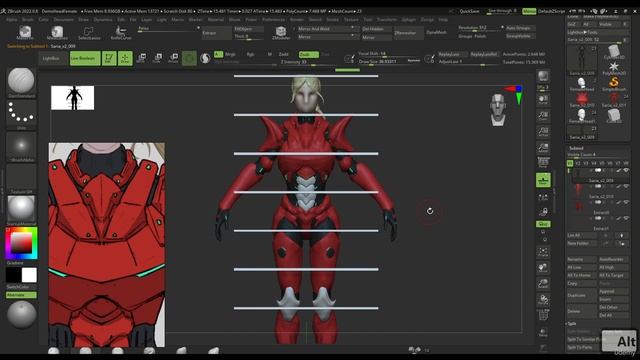The height and width of the screenshot is (360, 640).
Task: Click the Rename subtool button
Action: point(581,260)
